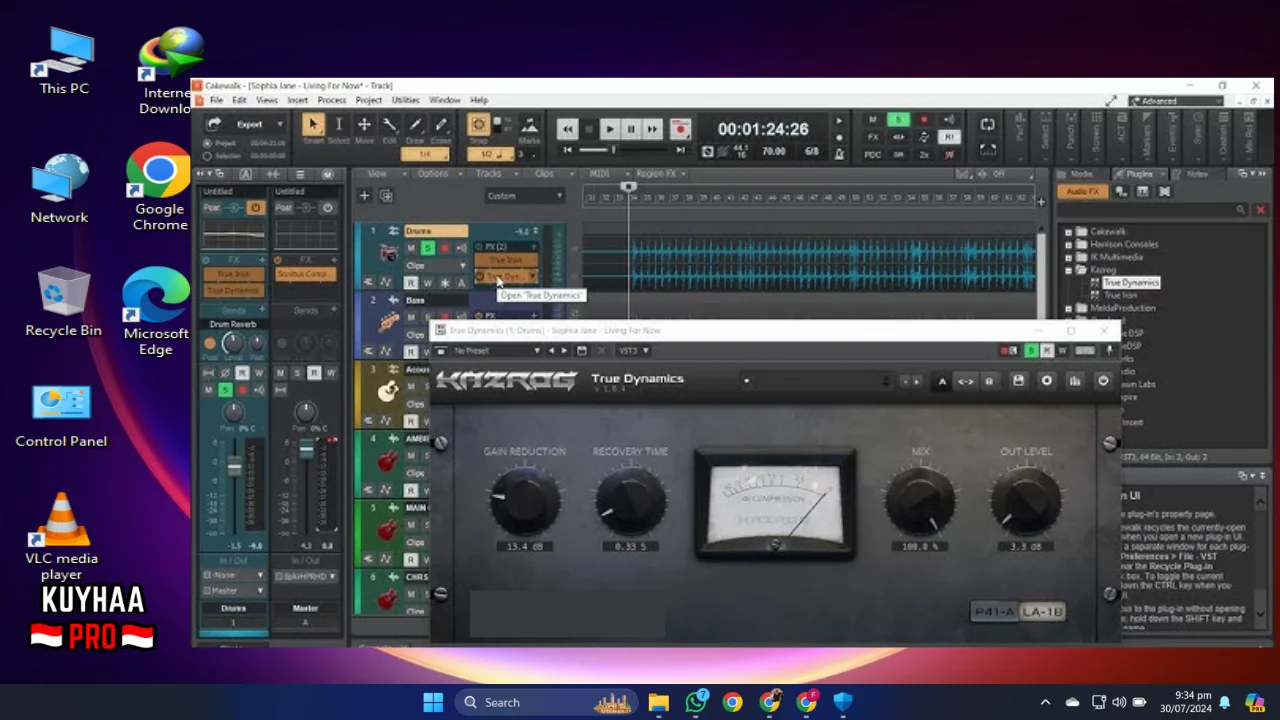Switch to the P41-A compressor model
The width and height of the screenshot is (1280, 720).
995,611
